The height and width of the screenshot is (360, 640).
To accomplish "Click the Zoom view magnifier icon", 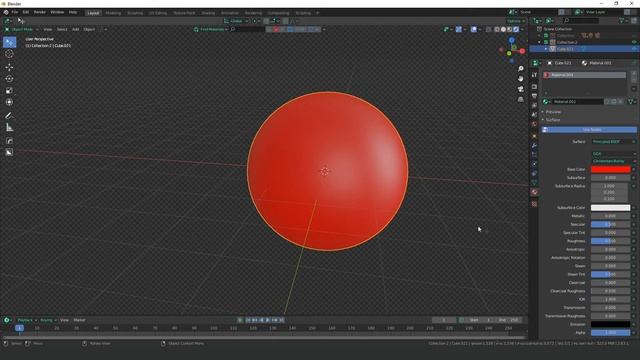I will point(520,69).
